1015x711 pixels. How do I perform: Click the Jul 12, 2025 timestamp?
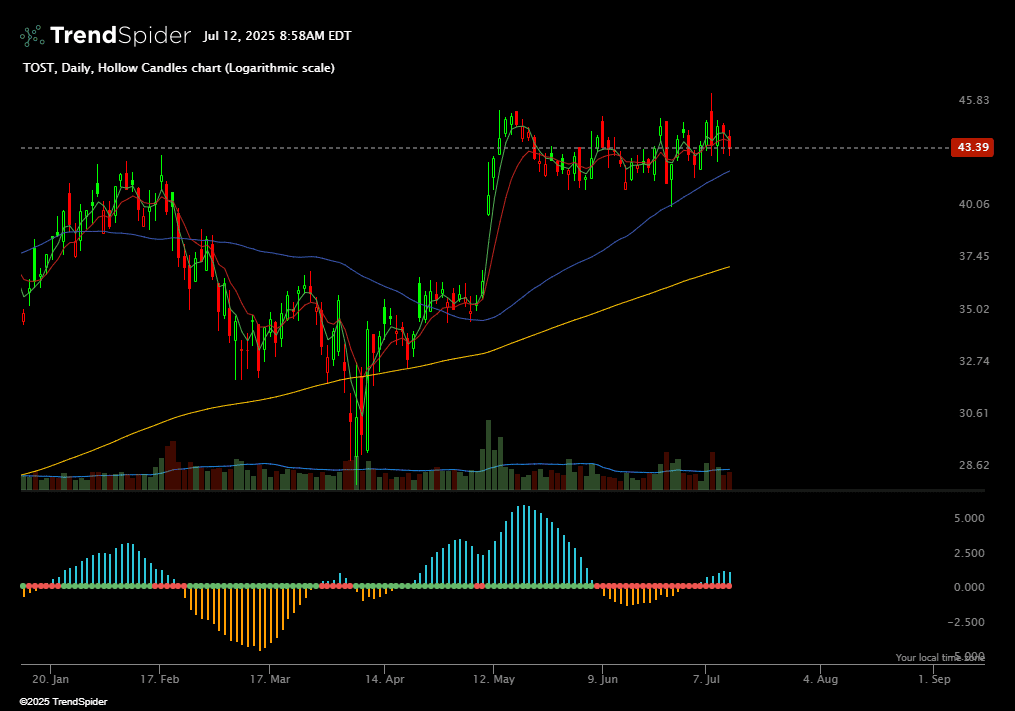tap(277, 36)
